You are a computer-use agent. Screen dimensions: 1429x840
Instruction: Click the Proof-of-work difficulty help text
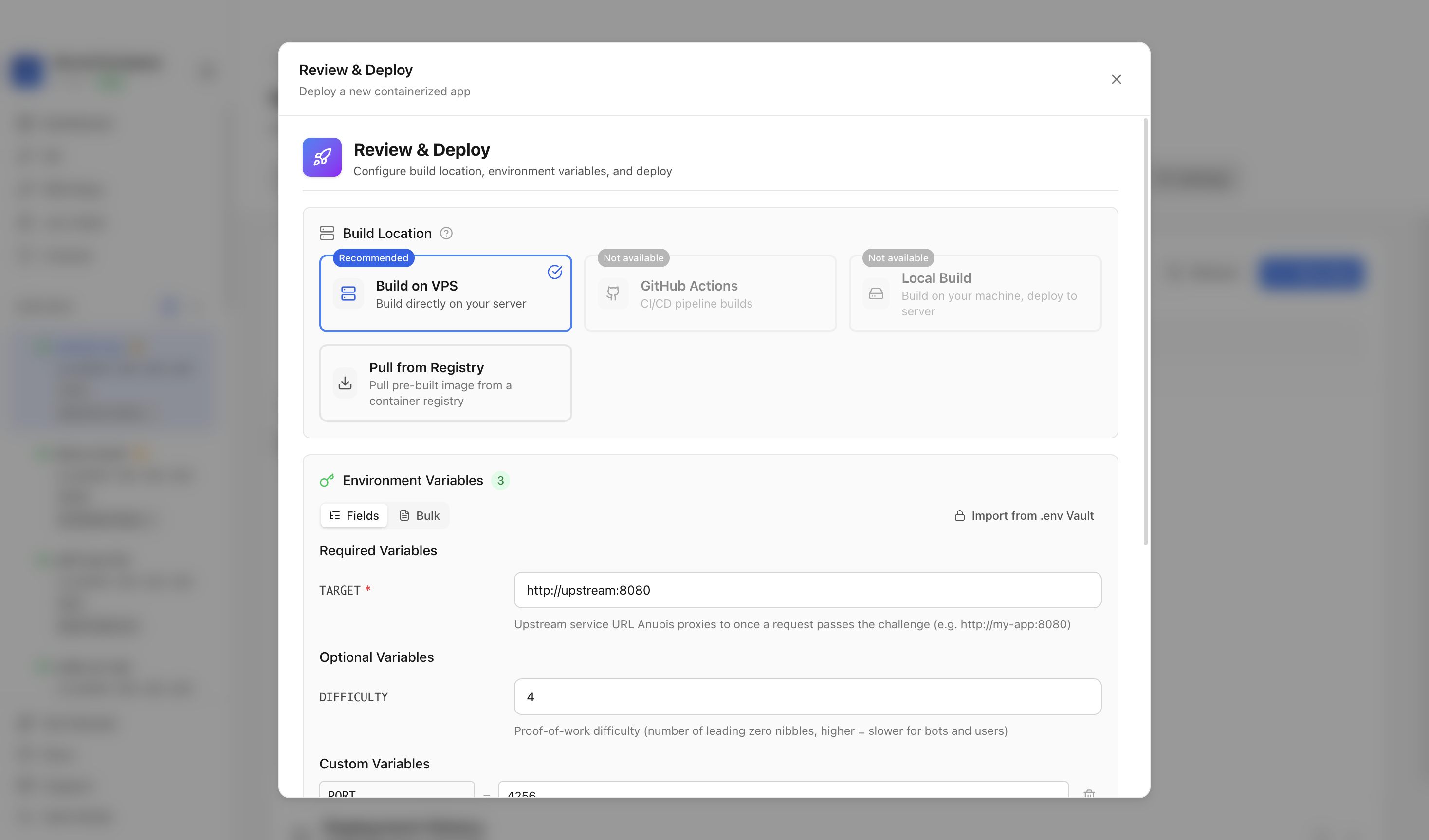pyautogui.click(x=760, y=731)
